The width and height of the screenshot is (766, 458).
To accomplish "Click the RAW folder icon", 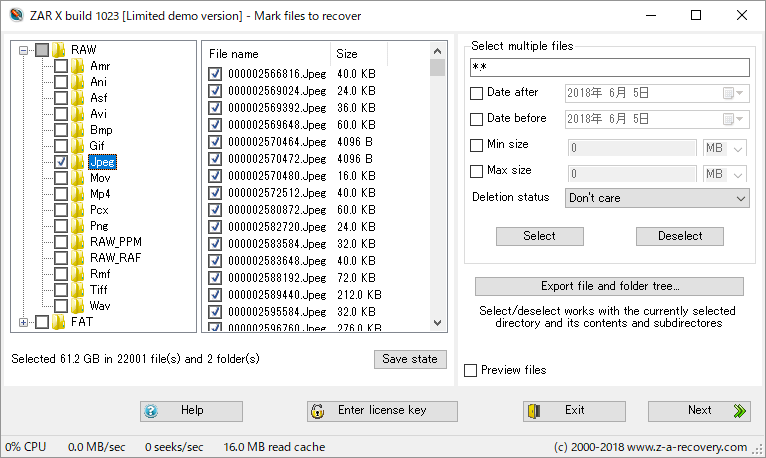I will coord(59,49).
